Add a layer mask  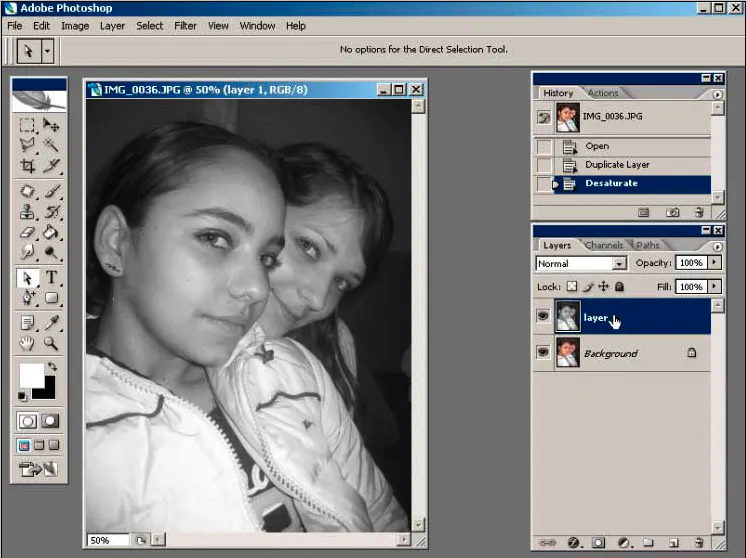[x=599, y=542]
